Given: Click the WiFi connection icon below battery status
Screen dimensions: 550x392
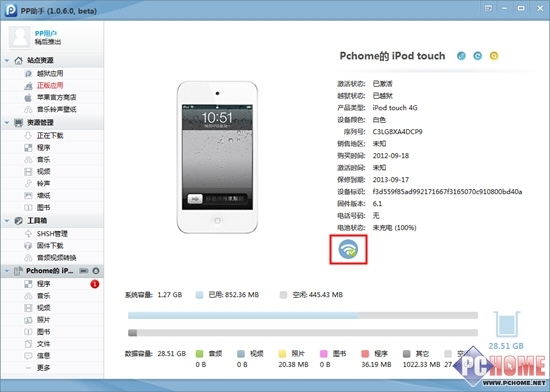Looking at the screenshot, I should [348, 249].
